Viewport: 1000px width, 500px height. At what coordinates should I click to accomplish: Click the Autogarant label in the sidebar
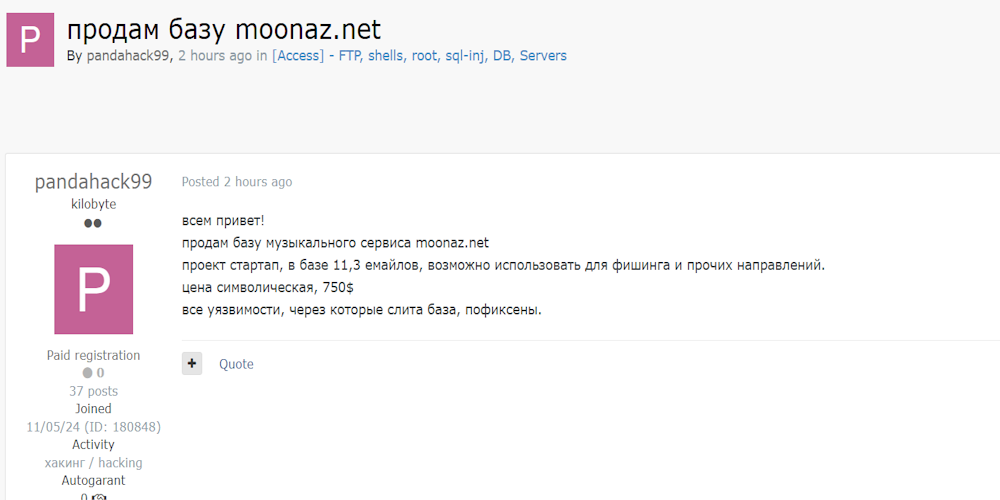93,481
